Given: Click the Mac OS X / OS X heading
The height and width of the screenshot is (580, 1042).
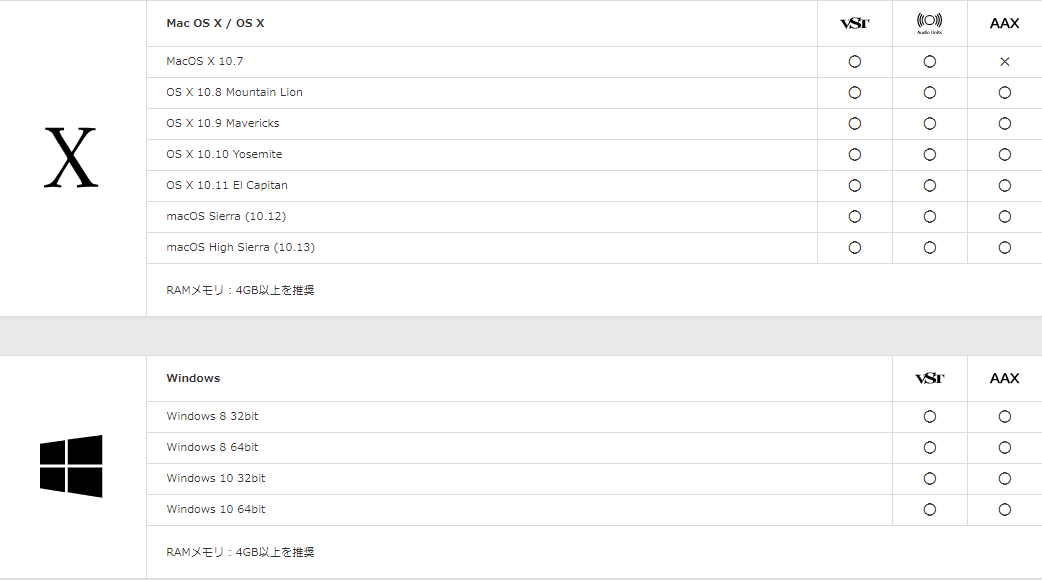Looking at the screenshot, I should pos(215,23).
